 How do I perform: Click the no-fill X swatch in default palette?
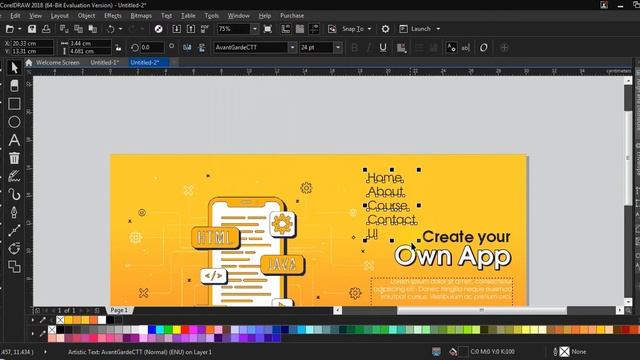[x=52, y=329]
